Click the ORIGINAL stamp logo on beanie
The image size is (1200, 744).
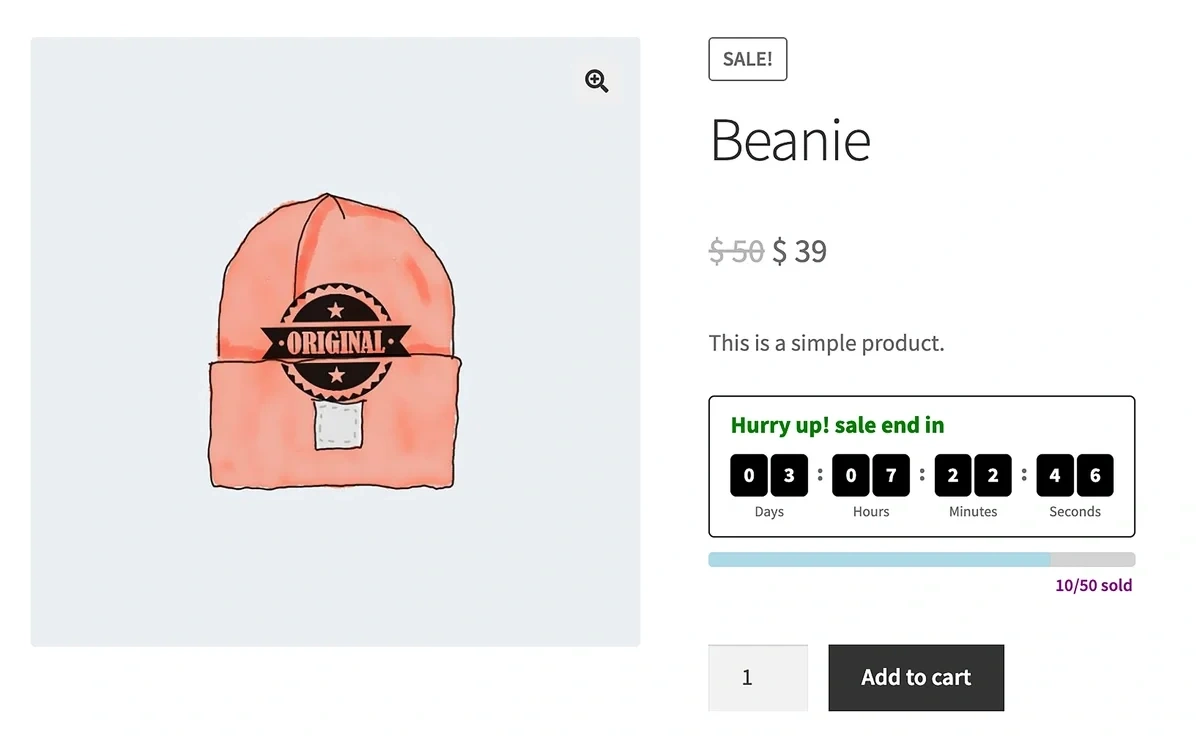[336, 342]
